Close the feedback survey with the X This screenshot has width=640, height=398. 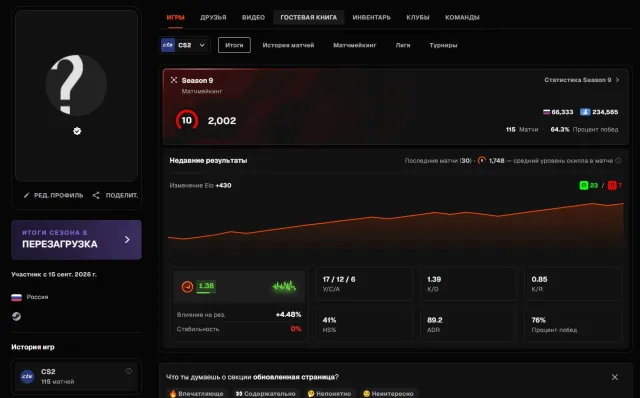point(615,377)
